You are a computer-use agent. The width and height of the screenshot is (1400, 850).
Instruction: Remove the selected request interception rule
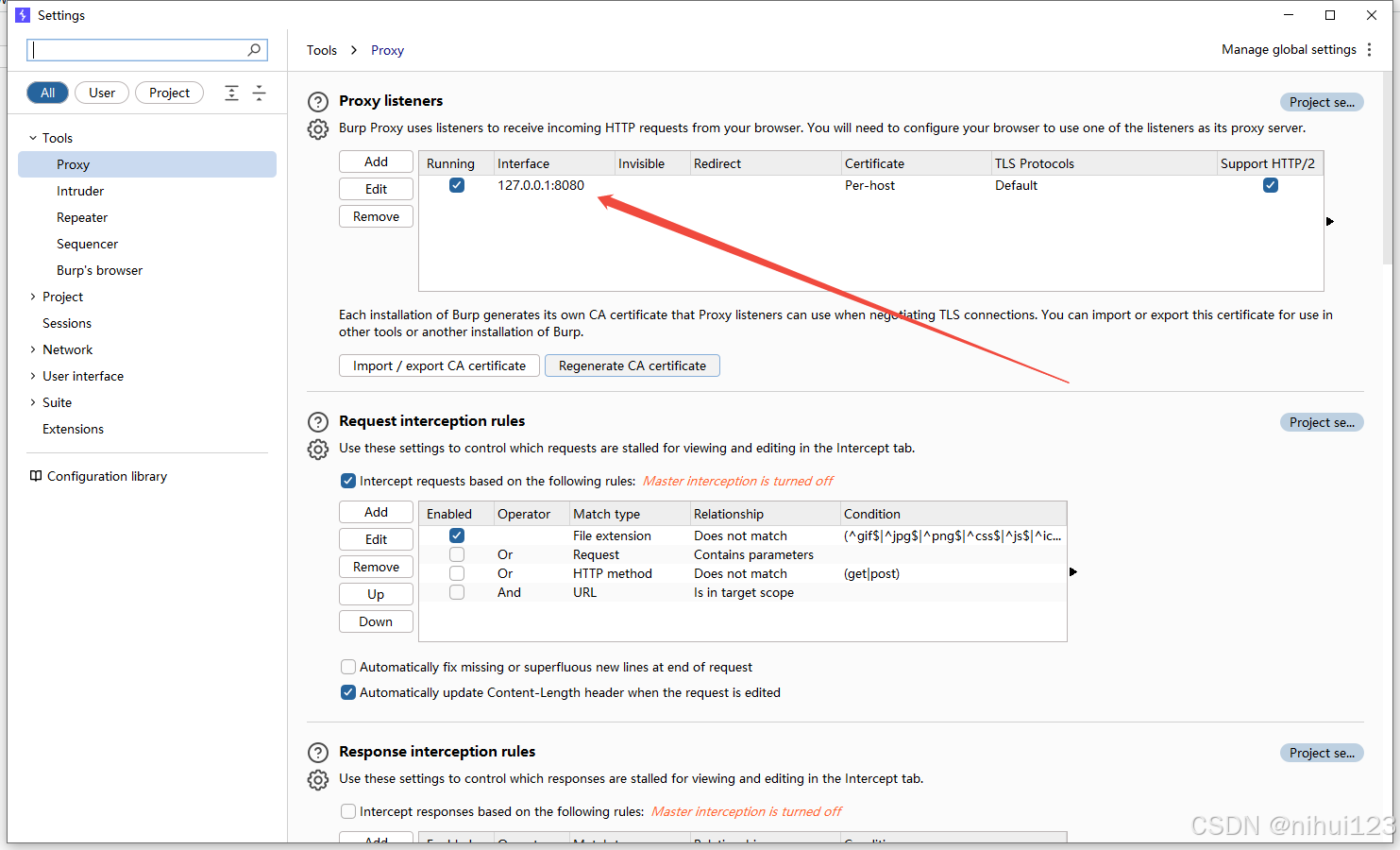[x=376, y=567]
